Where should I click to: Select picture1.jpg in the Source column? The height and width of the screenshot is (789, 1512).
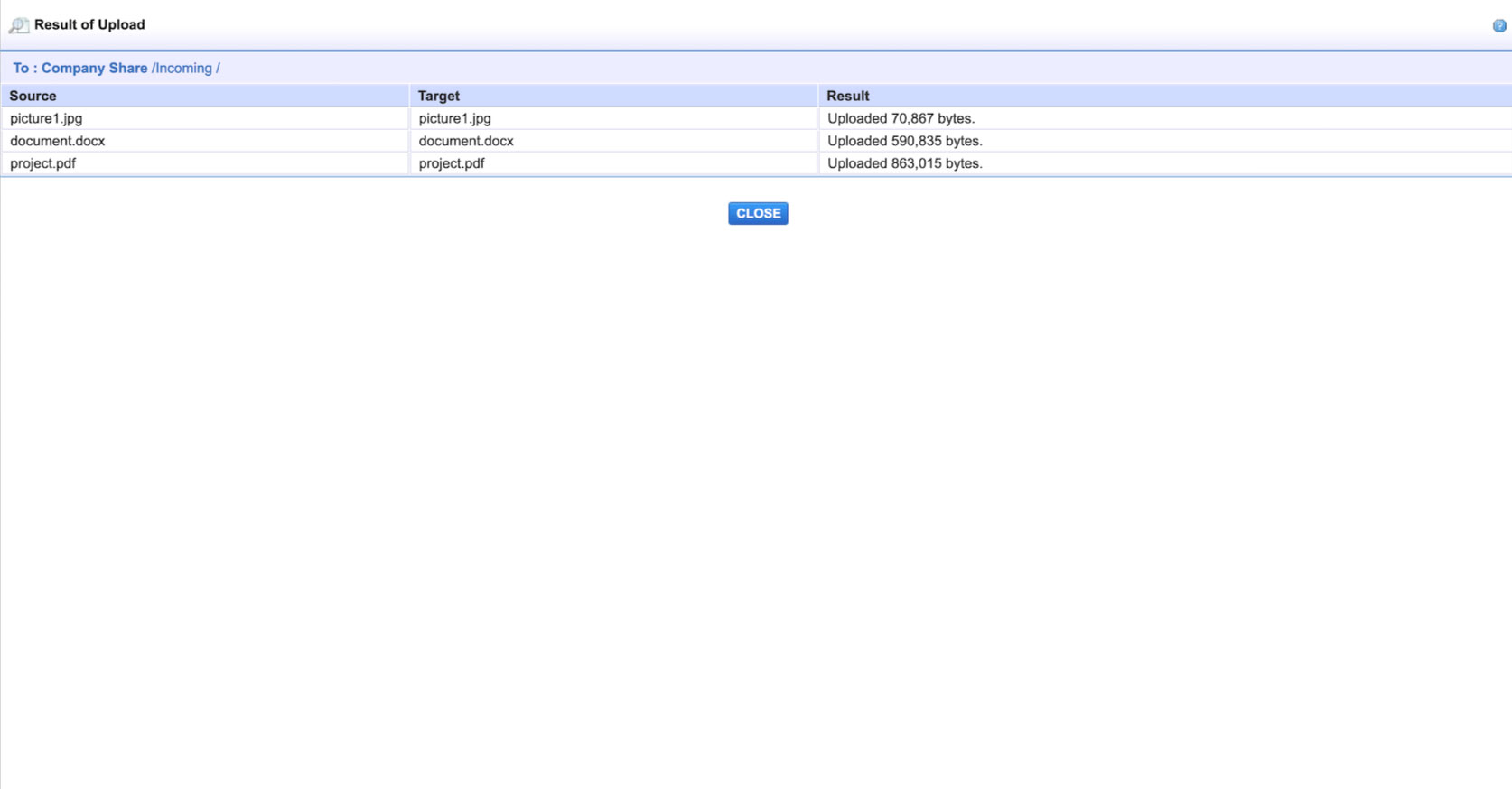(x=46, y=118)
